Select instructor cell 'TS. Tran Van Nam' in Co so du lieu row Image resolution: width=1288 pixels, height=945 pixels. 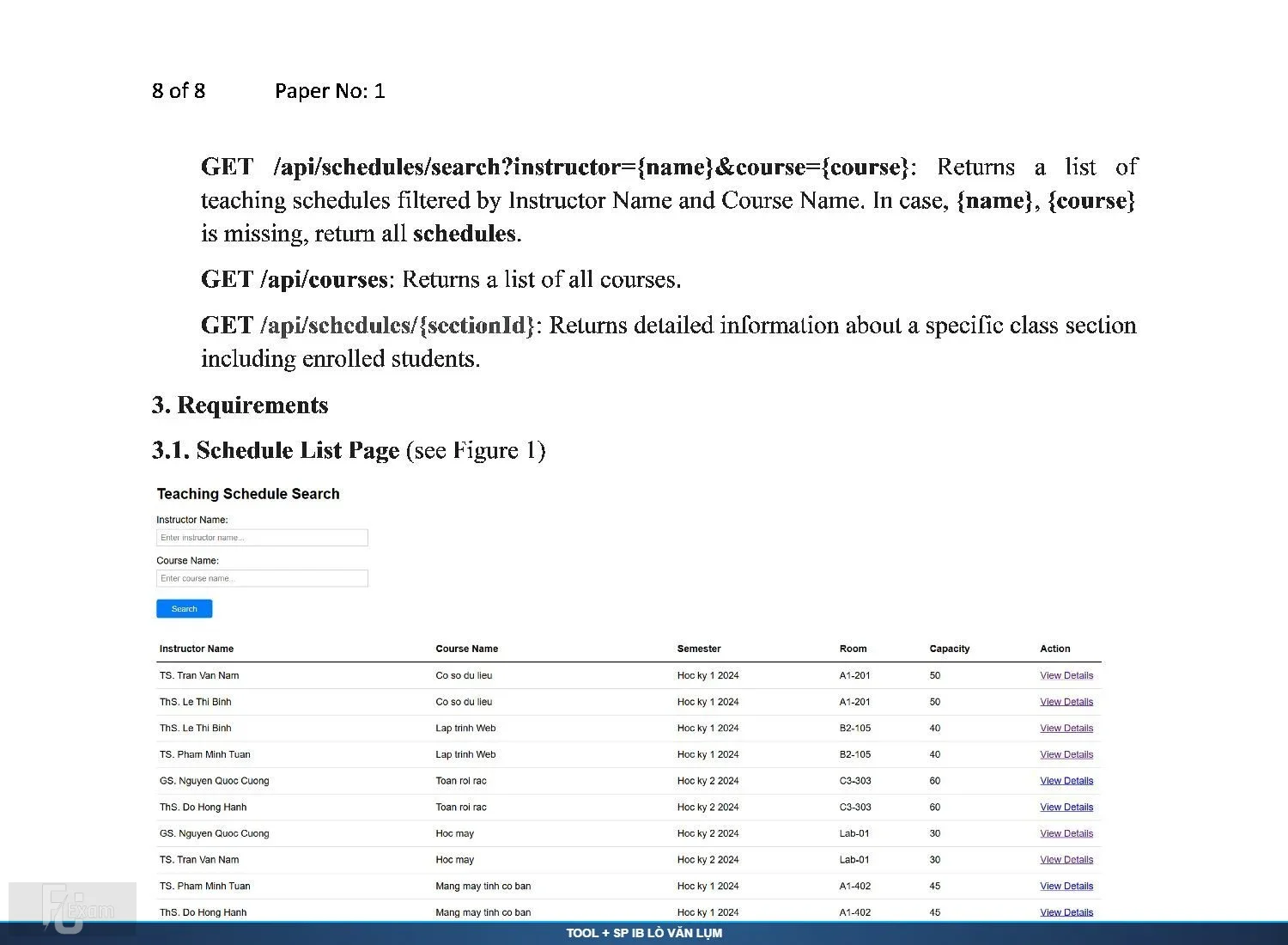[199, 675]
